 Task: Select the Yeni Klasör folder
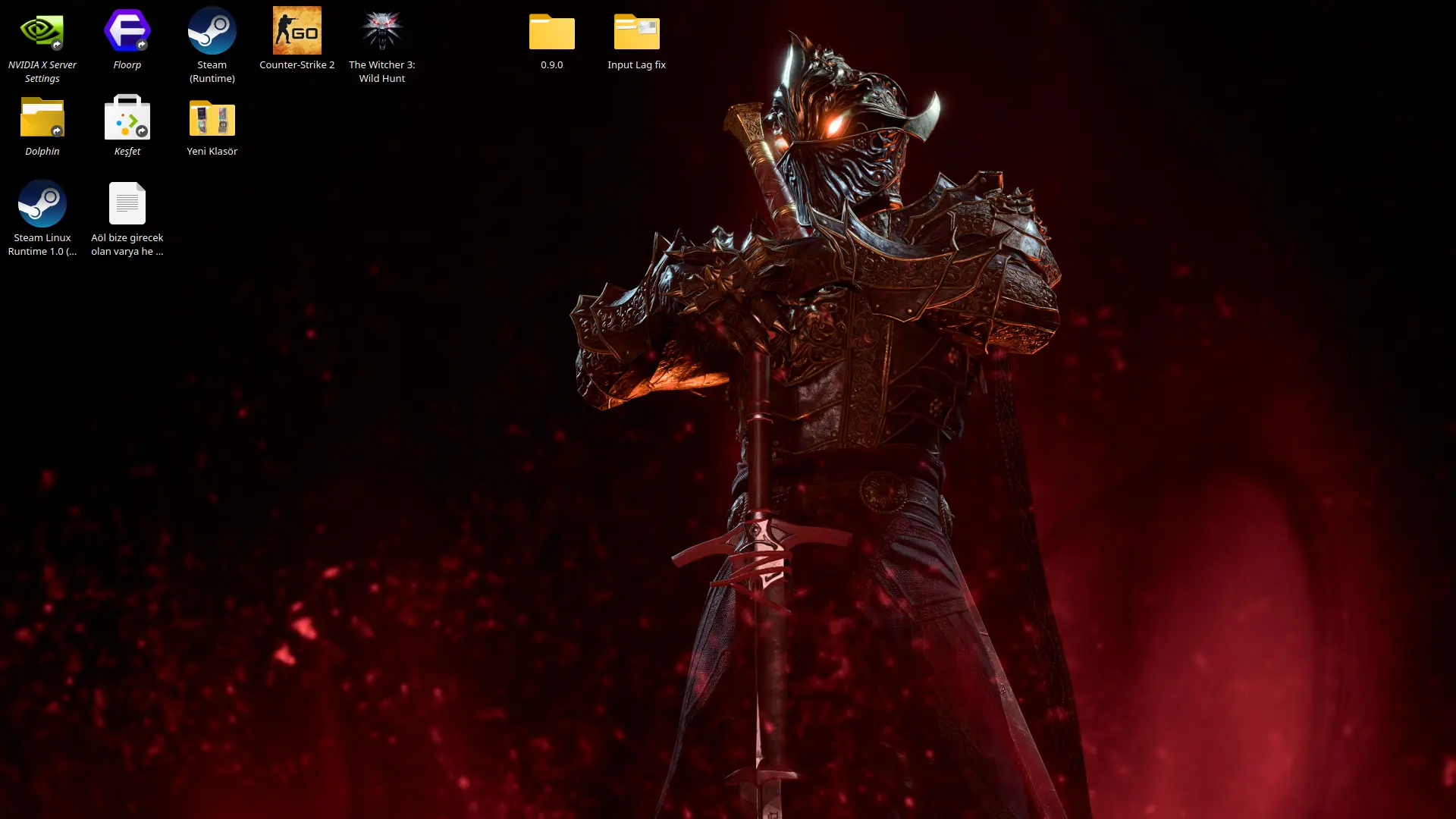point(212,118)
